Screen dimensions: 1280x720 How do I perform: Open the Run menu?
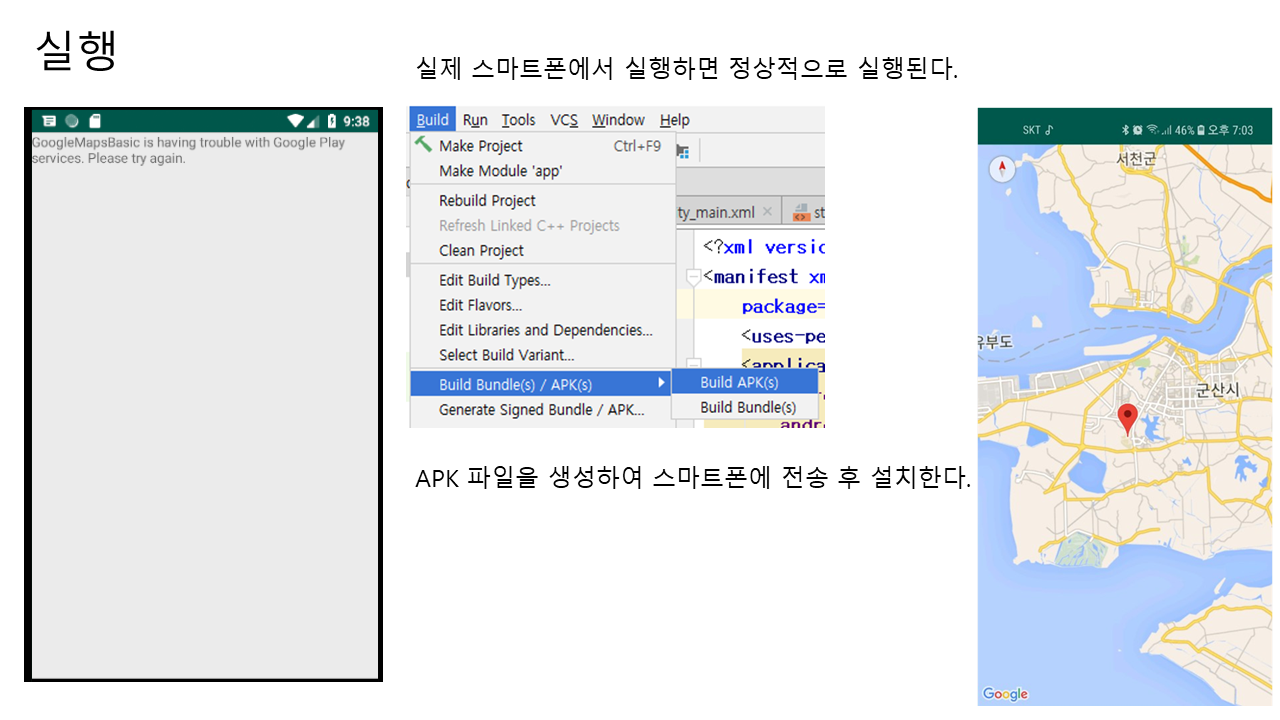tap(475, 120)
